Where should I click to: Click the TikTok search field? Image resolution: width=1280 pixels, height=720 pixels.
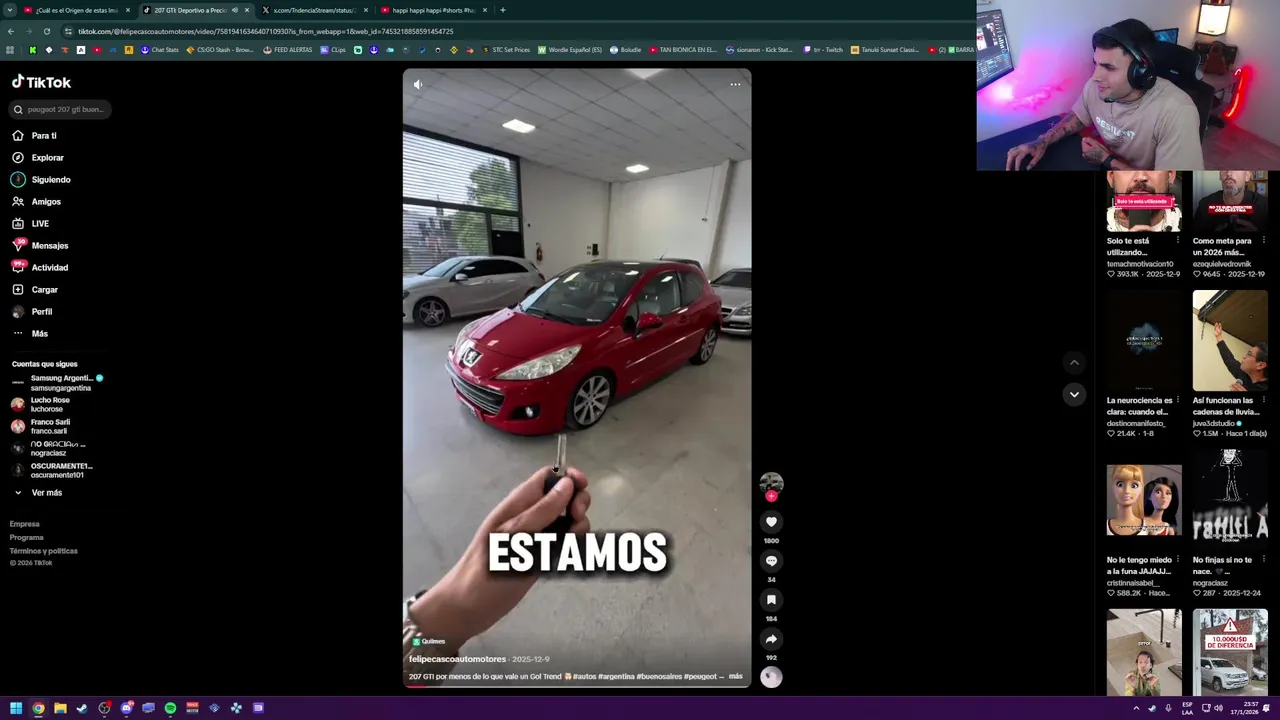(x=62, y=109)
